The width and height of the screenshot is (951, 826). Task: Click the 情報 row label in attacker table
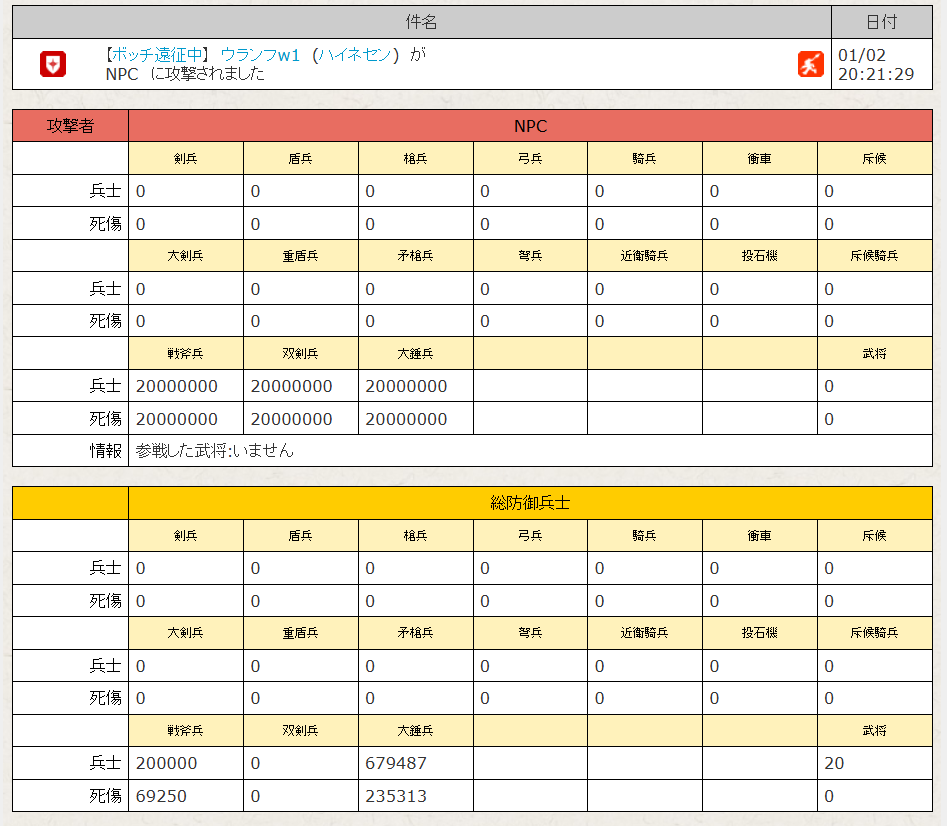[x=105, y=451]
